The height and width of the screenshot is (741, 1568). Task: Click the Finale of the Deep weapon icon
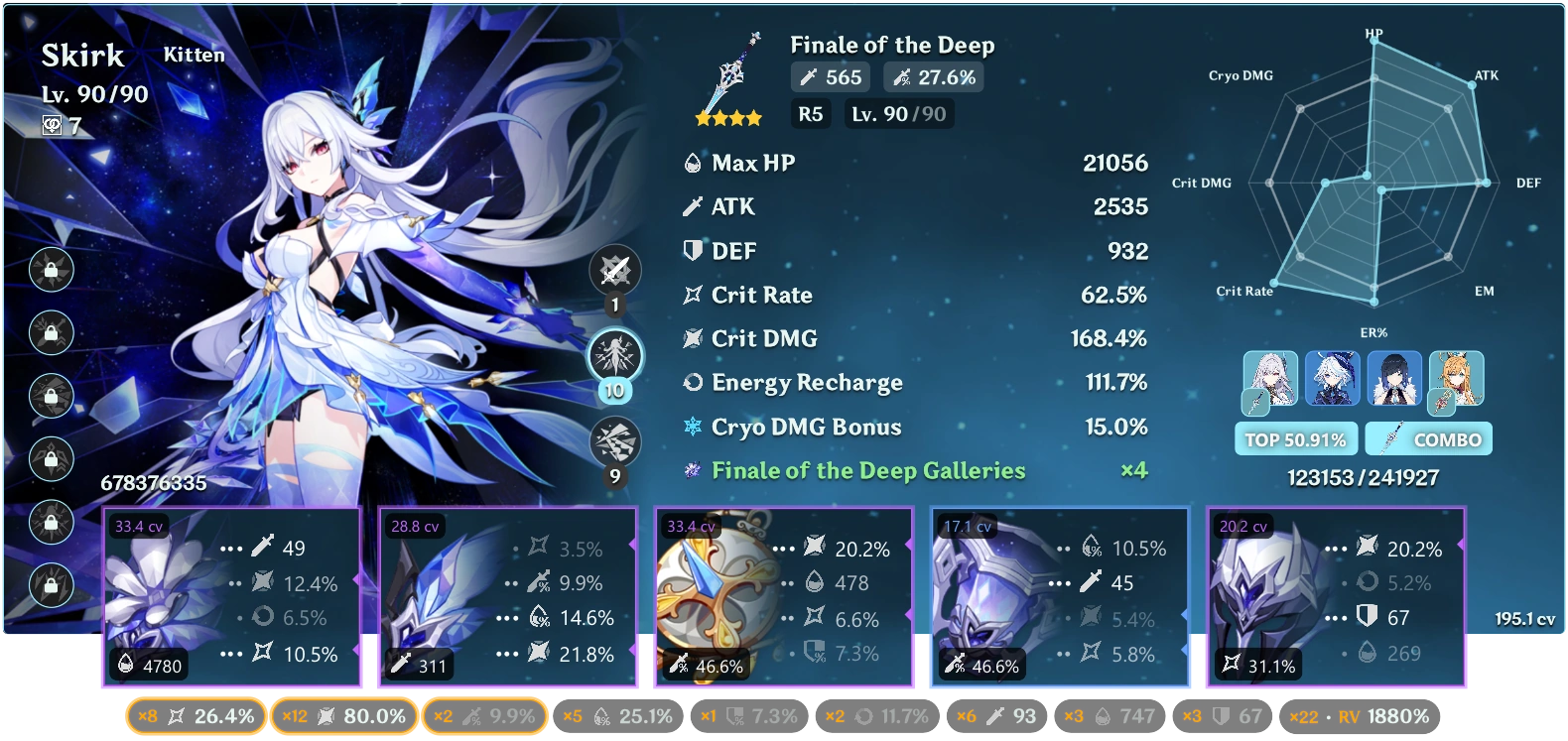point(729,77)
